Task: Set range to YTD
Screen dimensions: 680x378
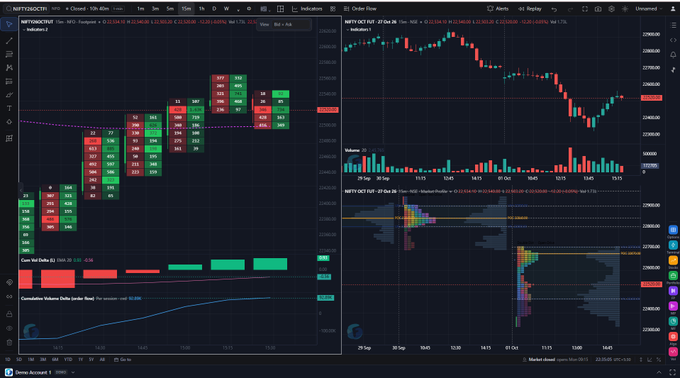Action: pos(68,359)
